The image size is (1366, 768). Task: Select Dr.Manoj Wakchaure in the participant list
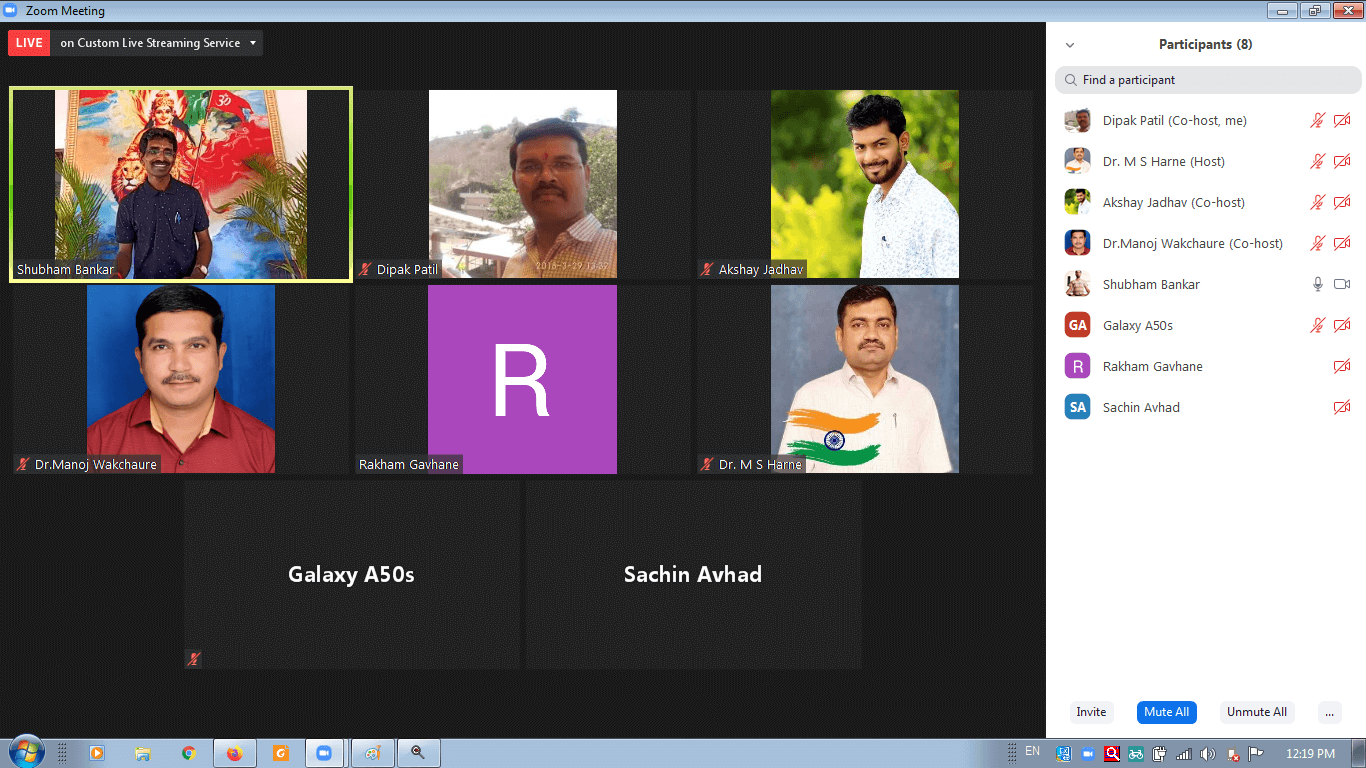point(1192,243)
